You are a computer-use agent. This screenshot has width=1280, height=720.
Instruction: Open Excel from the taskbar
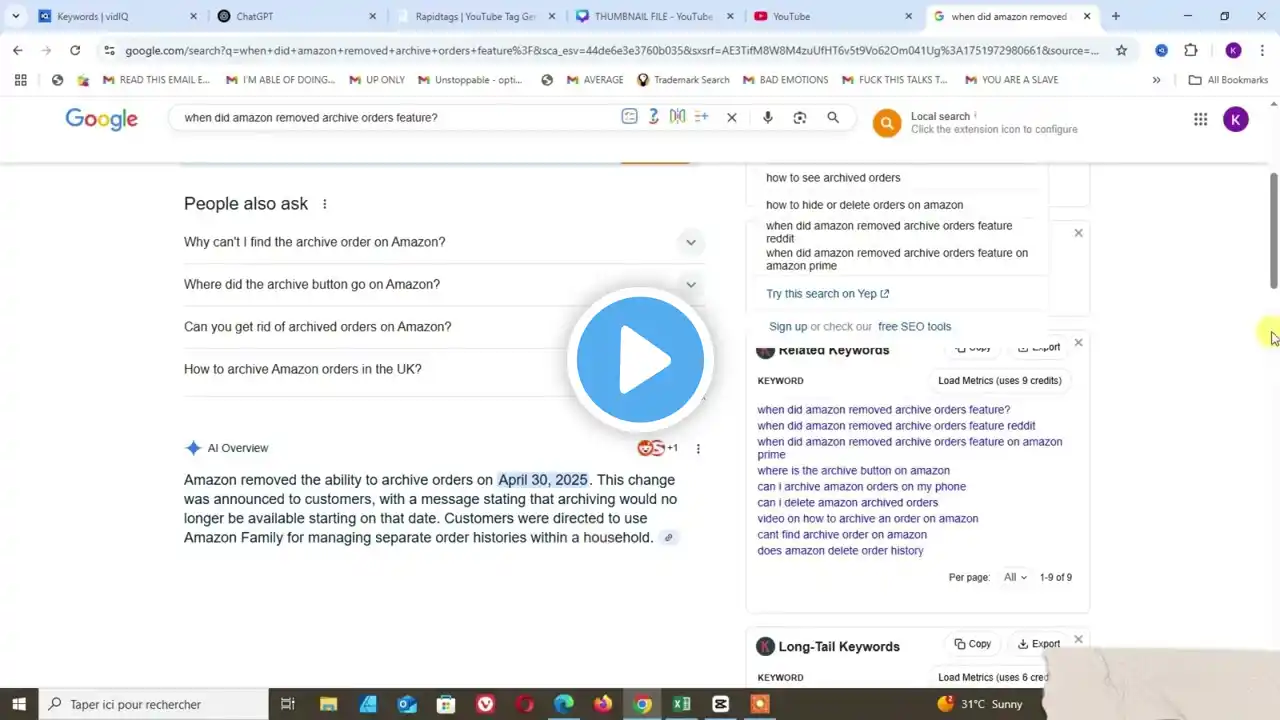[x=681, y=704]
